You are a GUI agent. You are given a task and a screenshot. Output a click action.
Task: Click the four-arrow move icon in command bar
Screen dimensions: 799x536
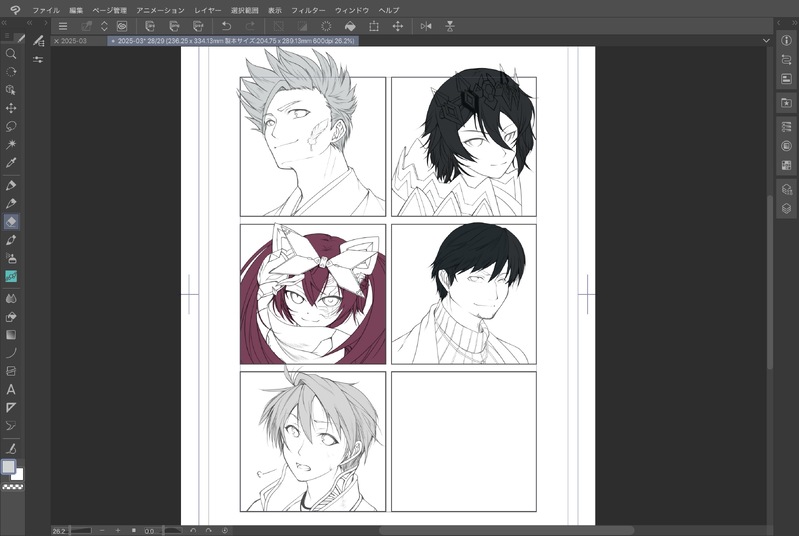398,26
